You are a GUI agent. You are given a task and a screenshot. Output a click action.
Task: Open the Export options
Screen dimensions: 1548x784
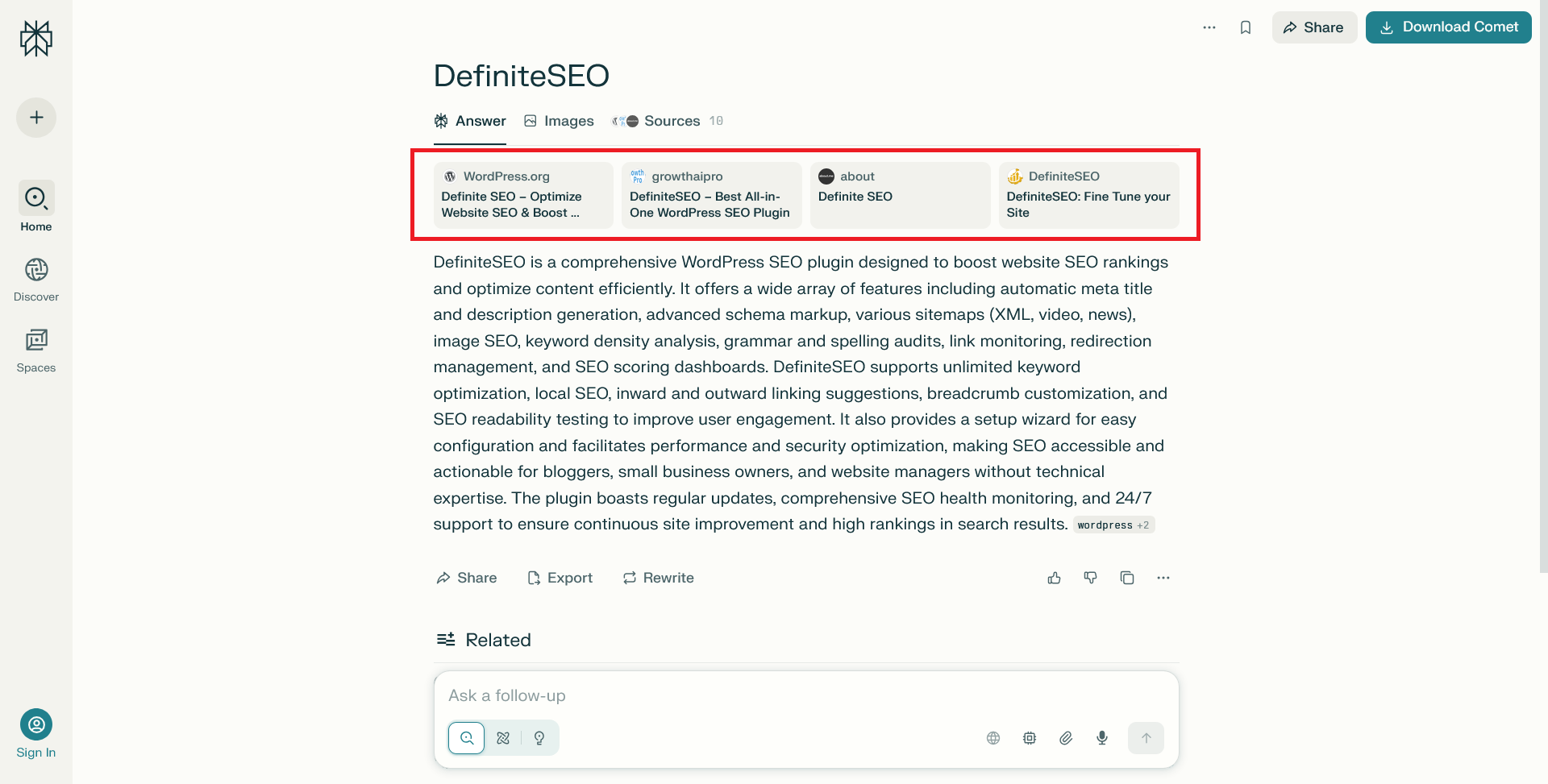point(560,578)
